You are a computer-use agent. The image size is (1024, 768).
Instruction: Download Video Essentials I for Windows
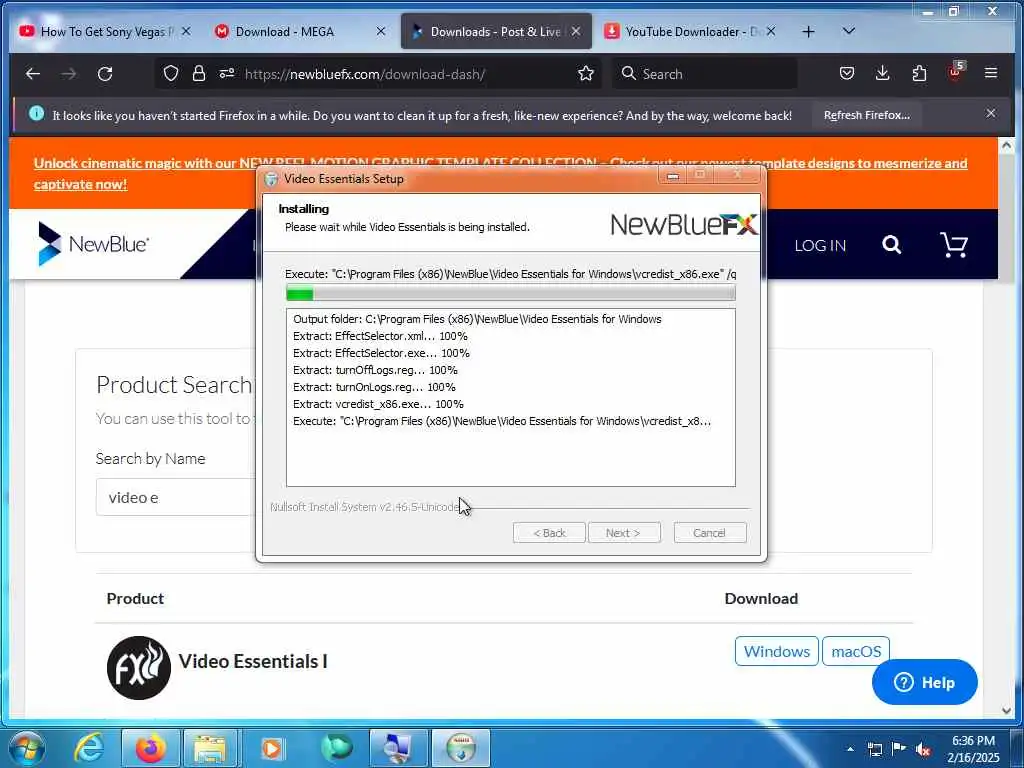[776, 651]
